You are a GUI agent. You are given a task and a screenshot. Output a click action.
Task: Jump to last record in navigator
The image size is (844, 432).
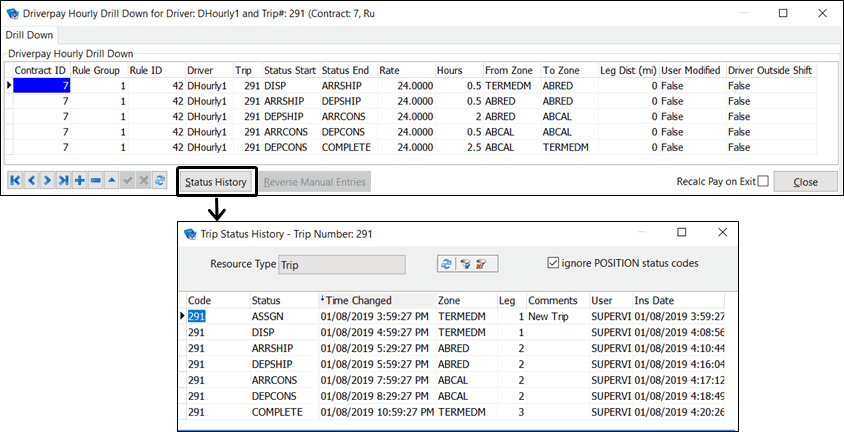tap(64, 181)
